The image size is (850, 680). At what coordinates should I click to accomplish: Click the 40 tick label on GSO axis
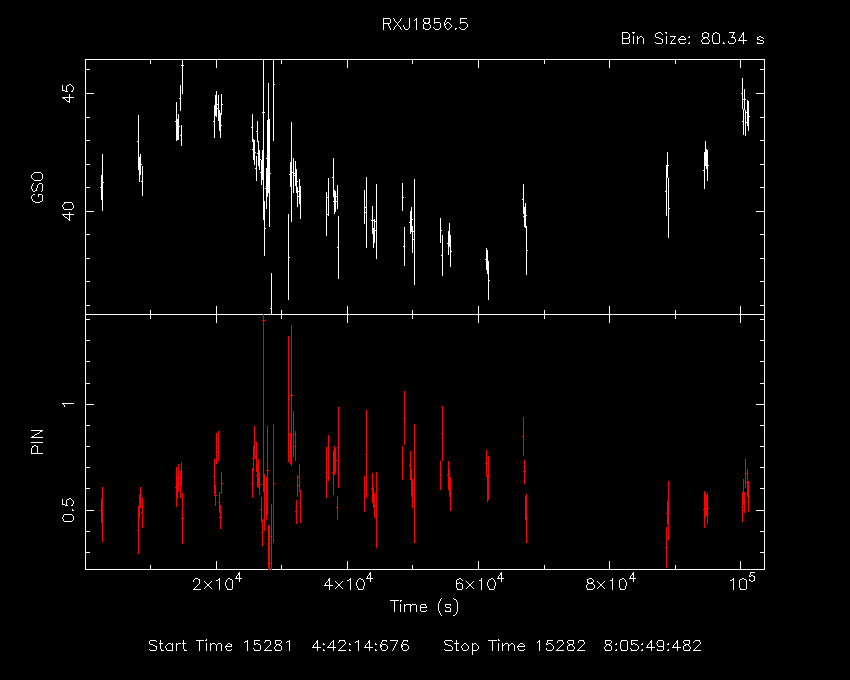69,211
